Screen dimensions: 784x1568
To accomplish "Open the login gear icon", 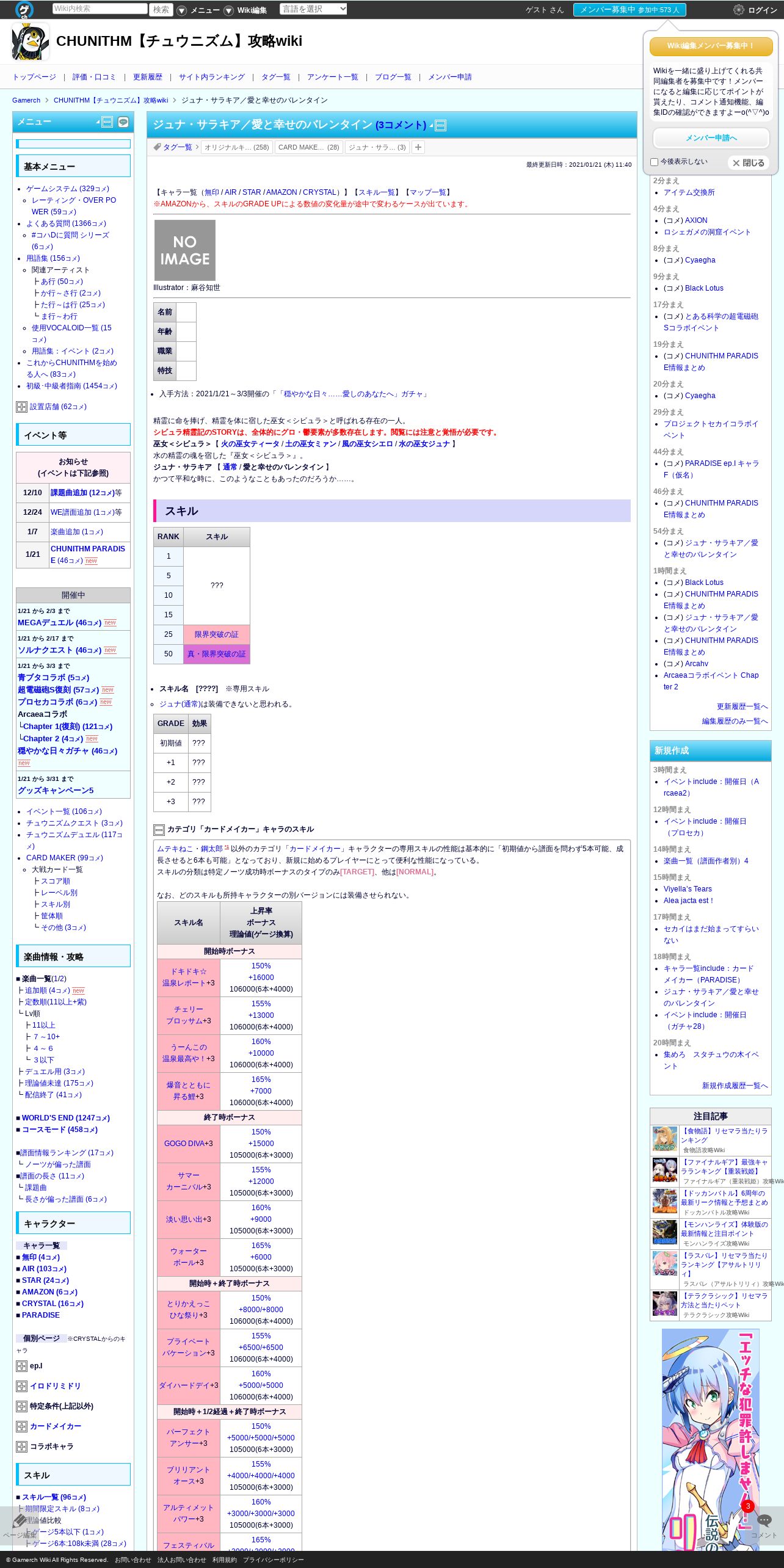I will point(738,10).
